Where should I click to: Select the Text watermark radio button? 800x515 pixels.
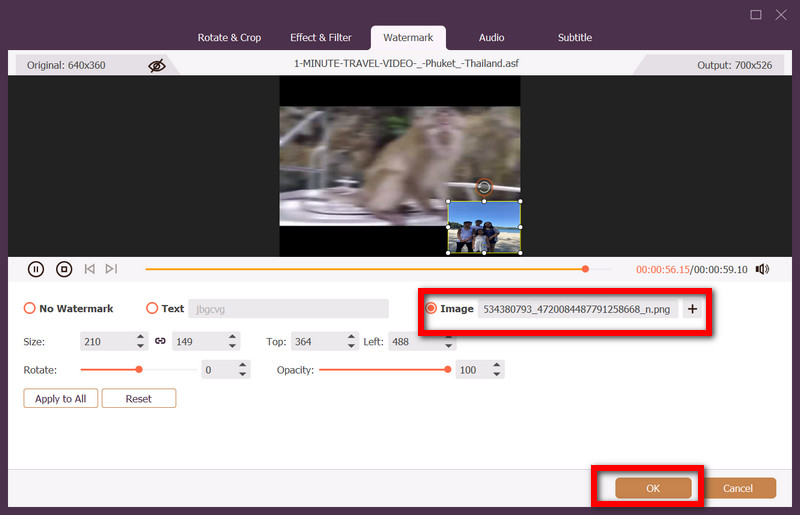[153, 309]
